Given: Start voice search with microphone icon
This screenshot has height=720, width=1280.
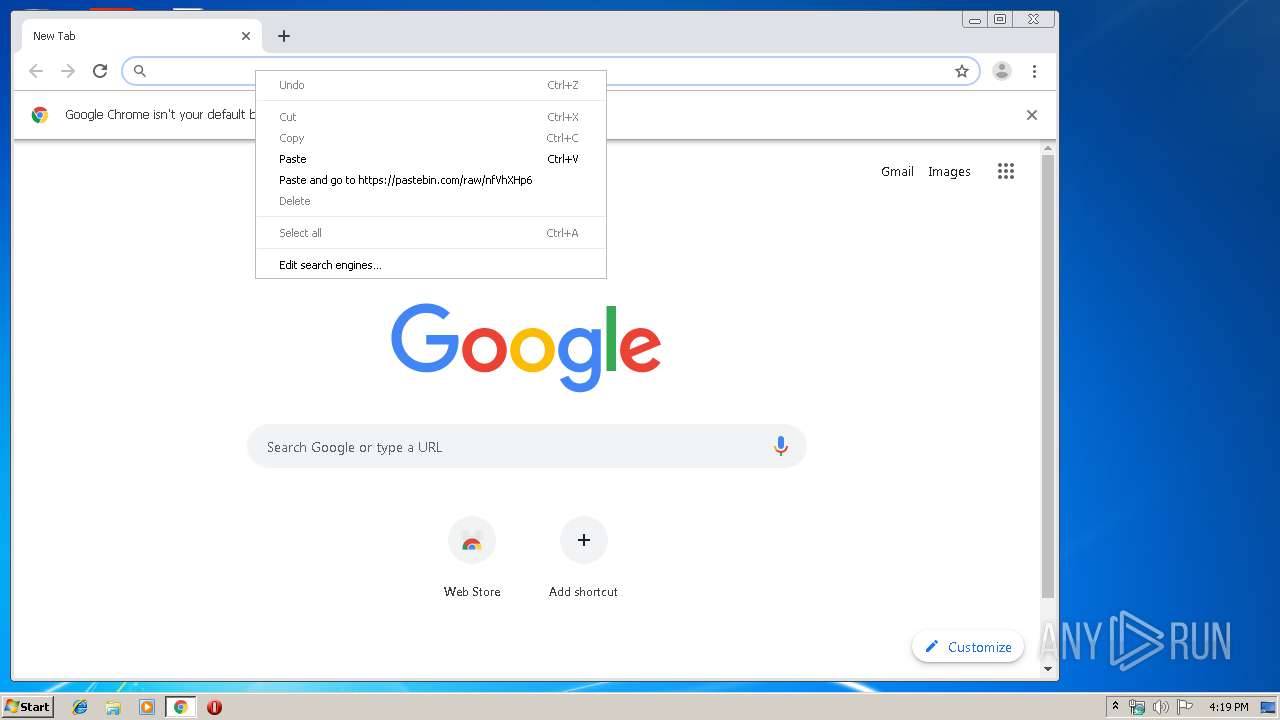Looking at the screenshot, I should coord(781,447).
